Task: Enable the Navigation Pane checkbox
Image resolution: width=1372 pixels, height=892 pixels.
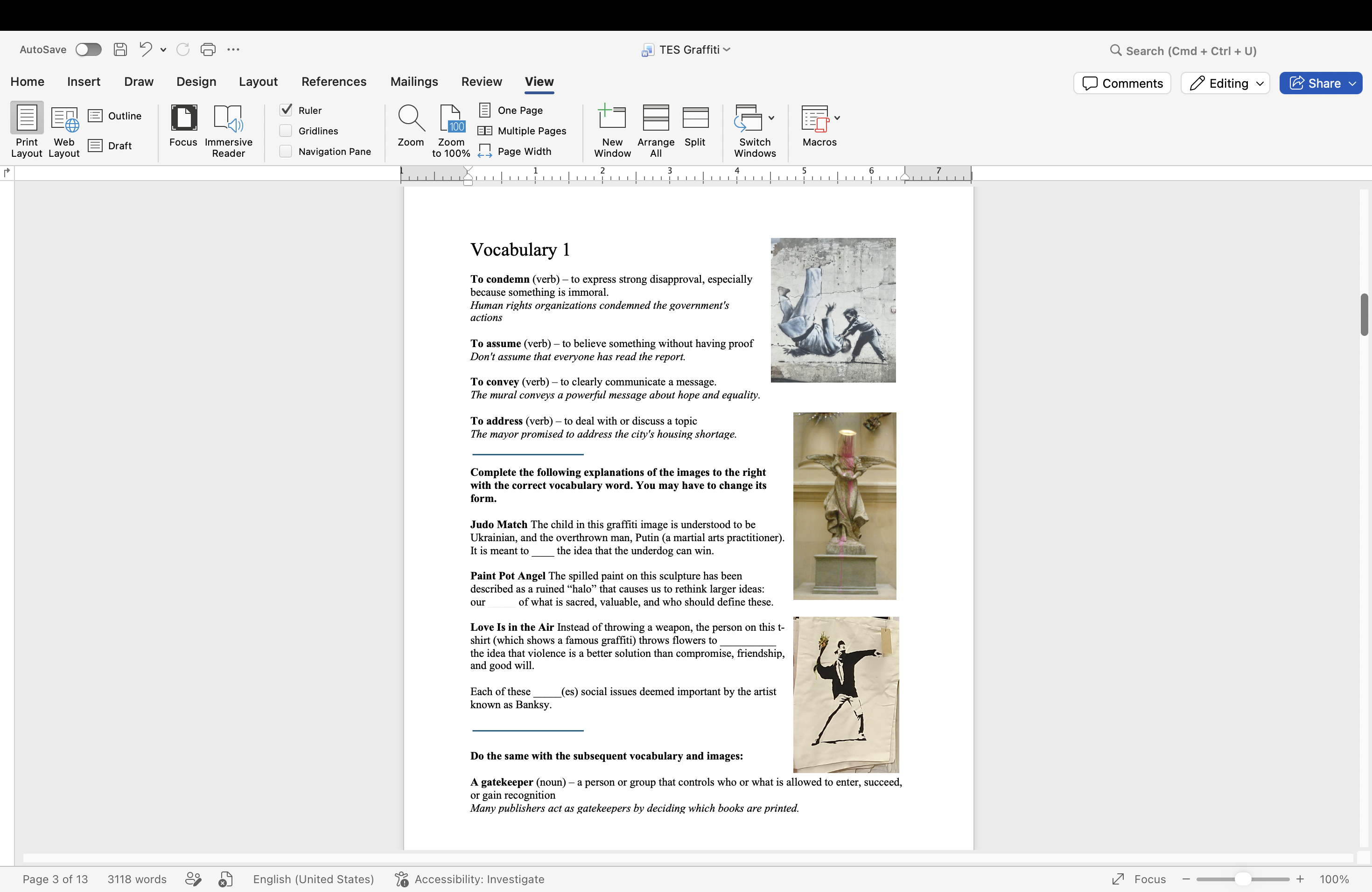Action: [285, 152]
